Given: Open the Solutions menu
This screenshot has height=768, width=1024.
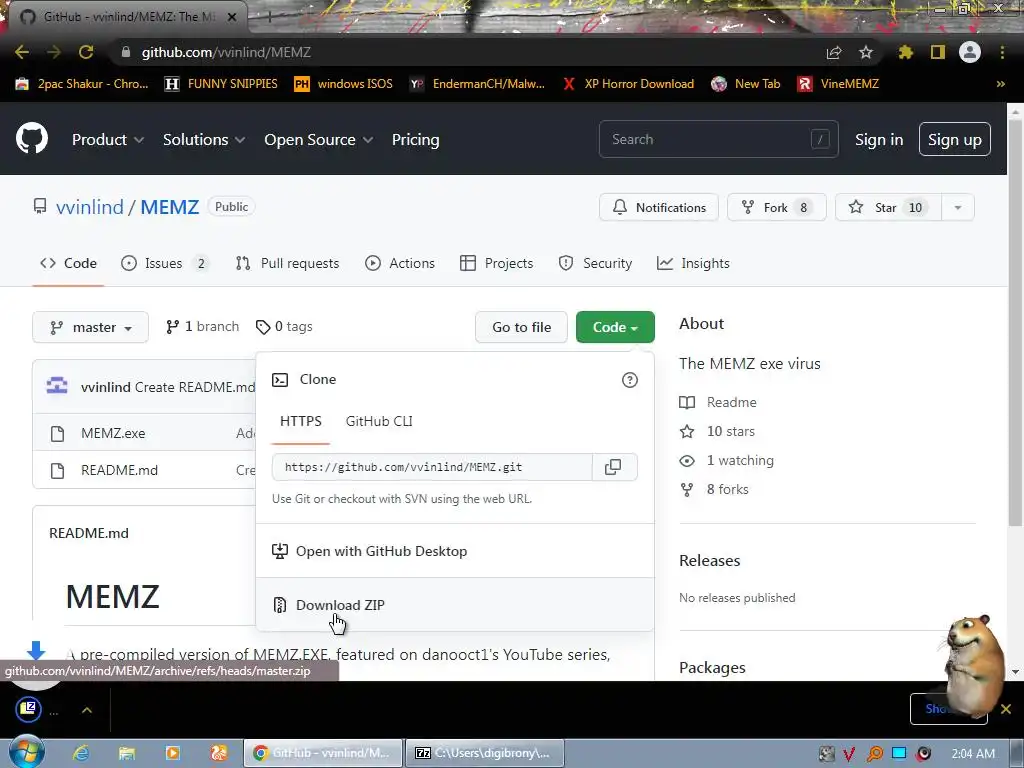Looking at the screenshot, I should tap(204, 140).
